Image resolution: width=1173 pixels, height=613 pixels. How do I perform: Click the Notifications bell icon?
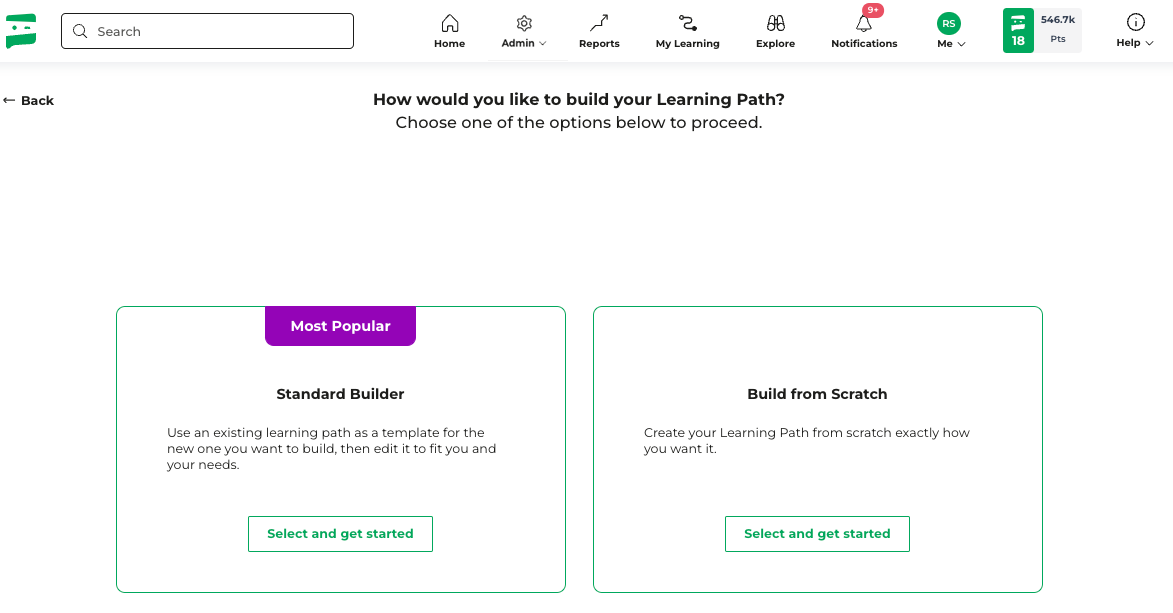[864, 23]
